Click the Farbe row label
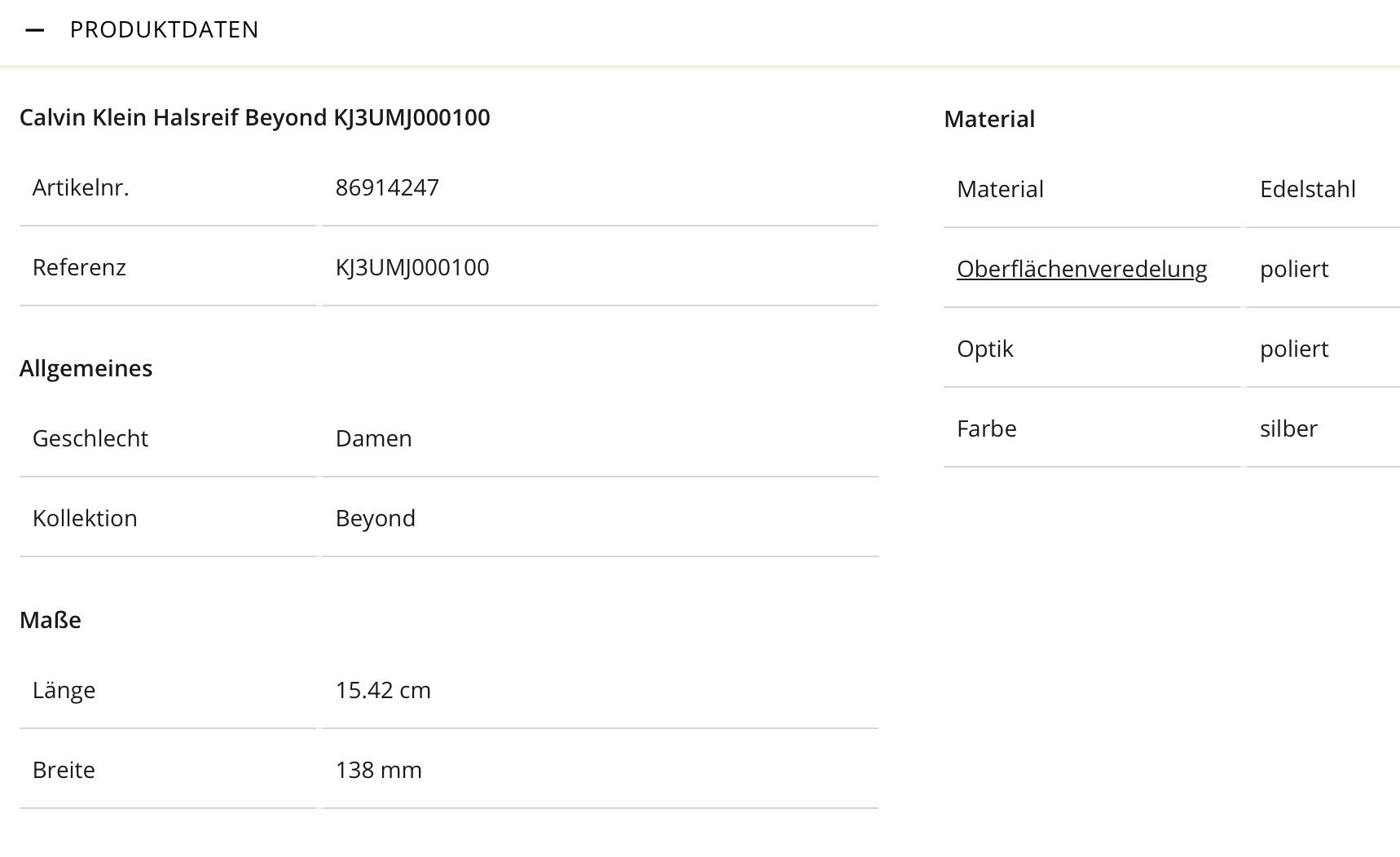Image resolution: width=1400 pixels, height=857 pixels. click(986, 428)
